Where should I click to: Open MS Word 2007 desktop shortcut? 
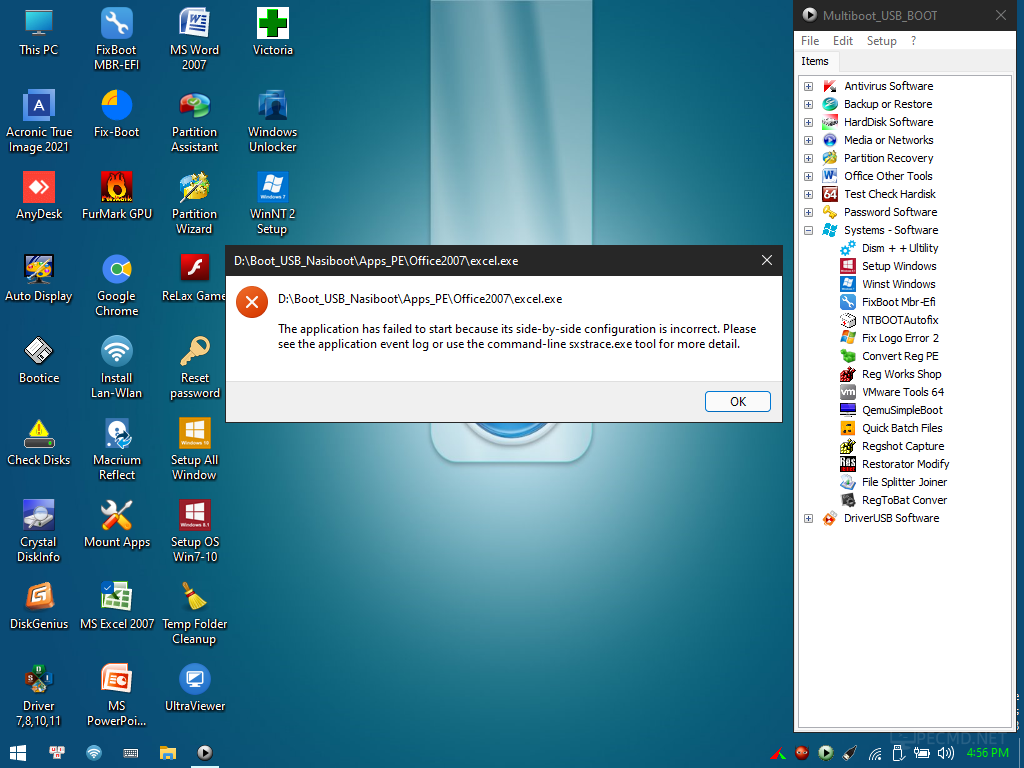(x=194, y=39)
